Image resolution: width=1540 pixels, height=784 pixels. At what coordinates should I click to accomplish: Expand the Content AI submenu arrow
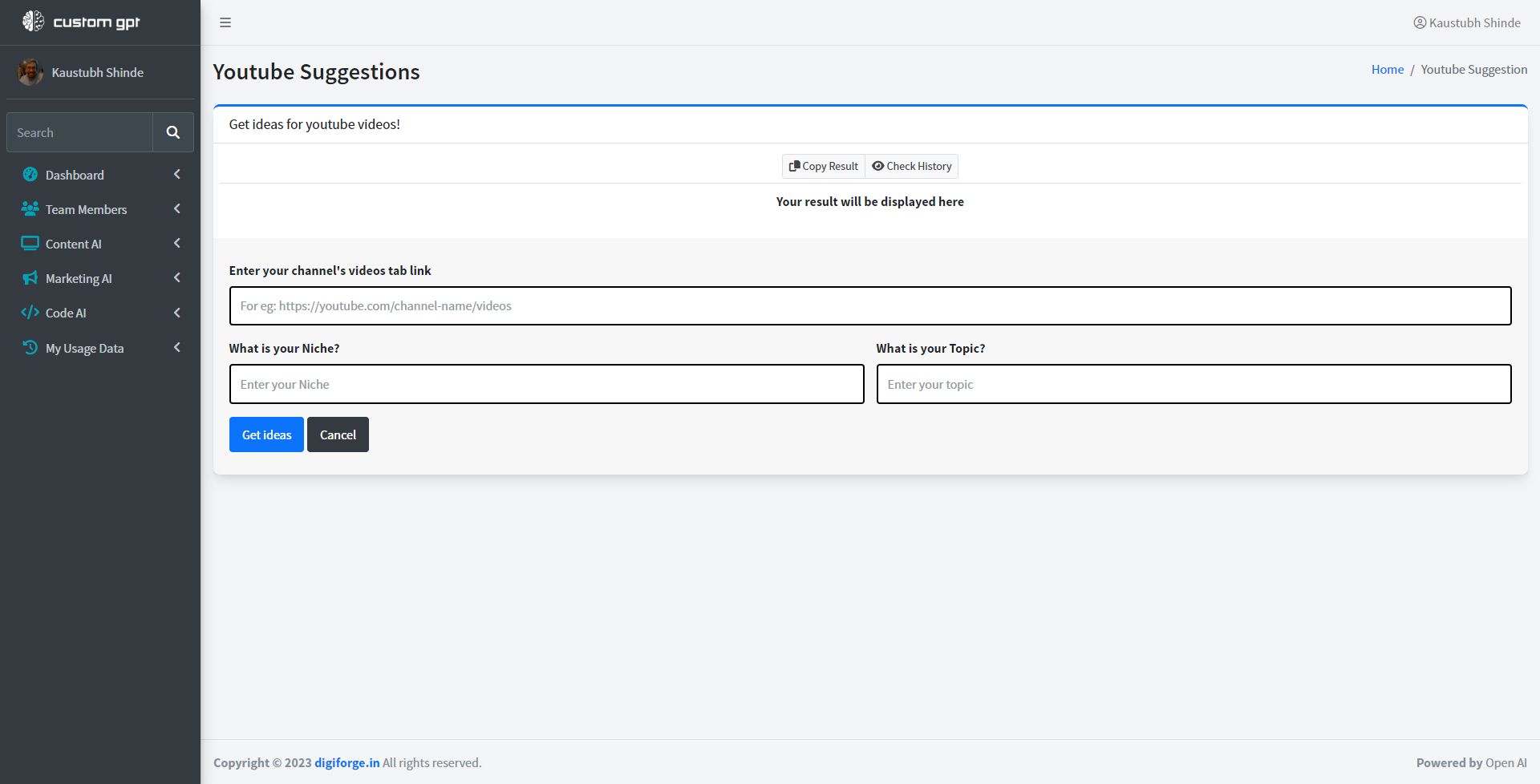176,244
